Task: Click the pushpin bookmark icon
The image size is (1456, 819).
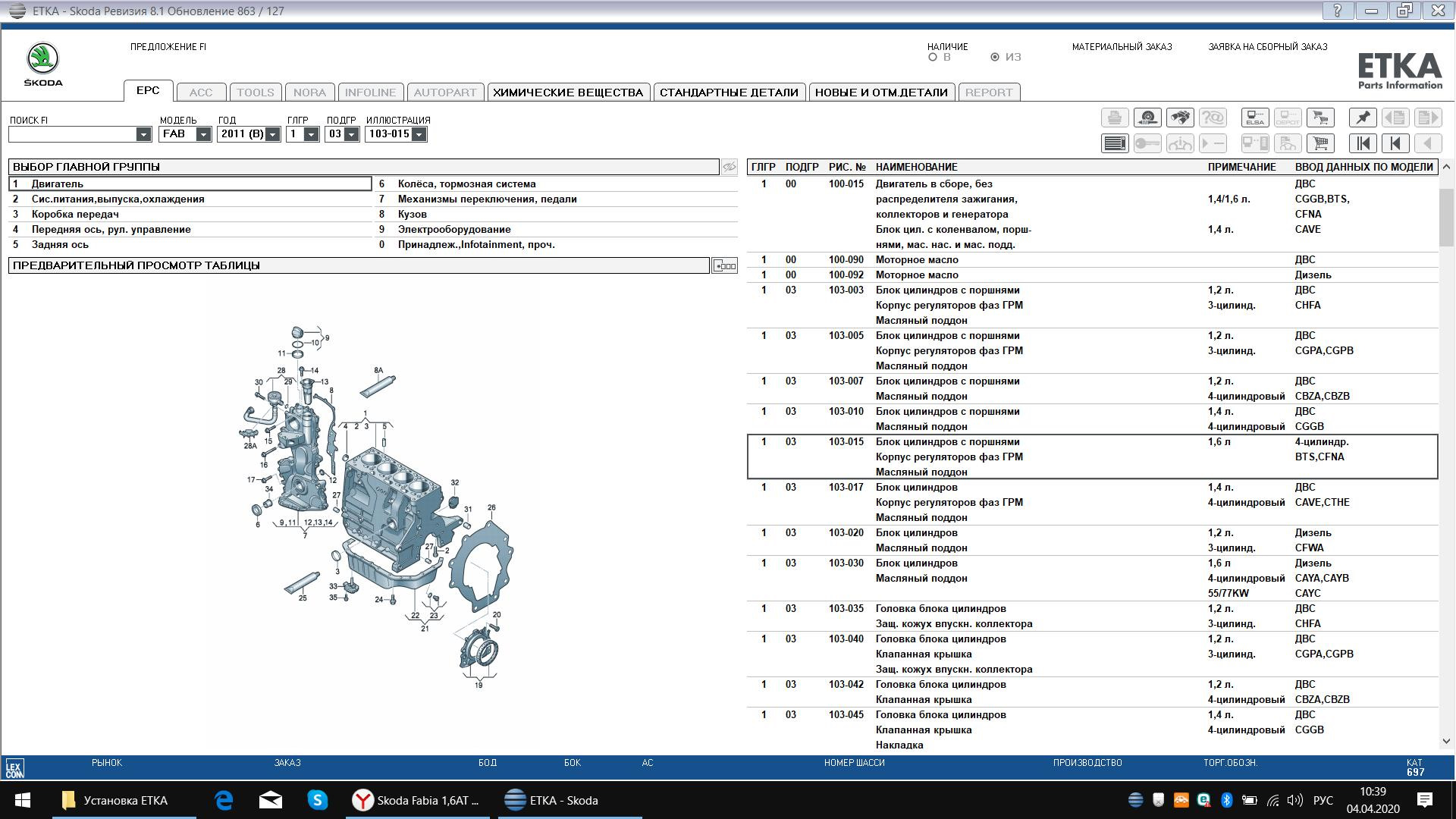Action: 1363,118
